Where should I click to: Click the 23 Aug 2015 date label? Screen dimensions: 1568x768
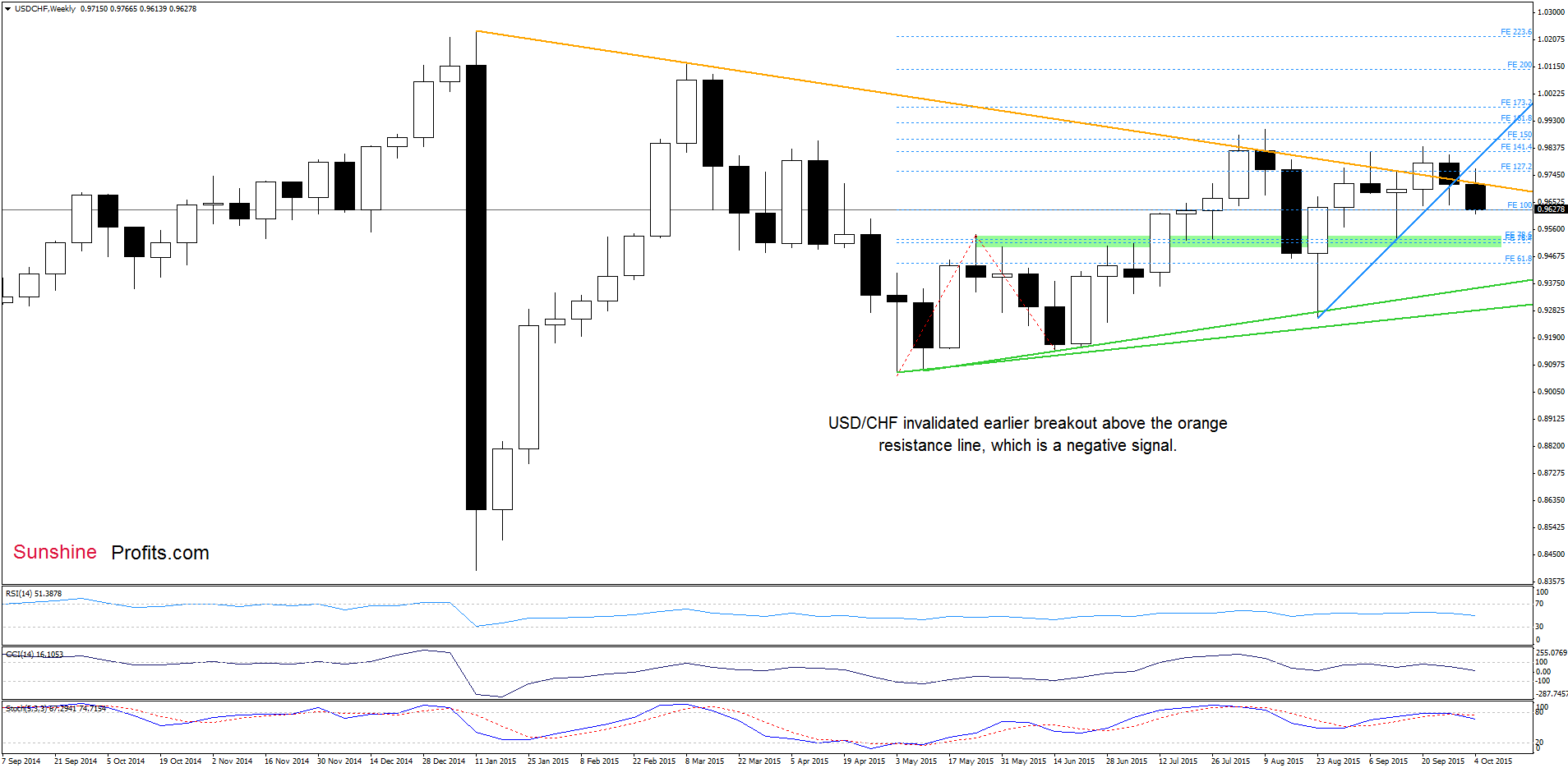click(1338, 761)
